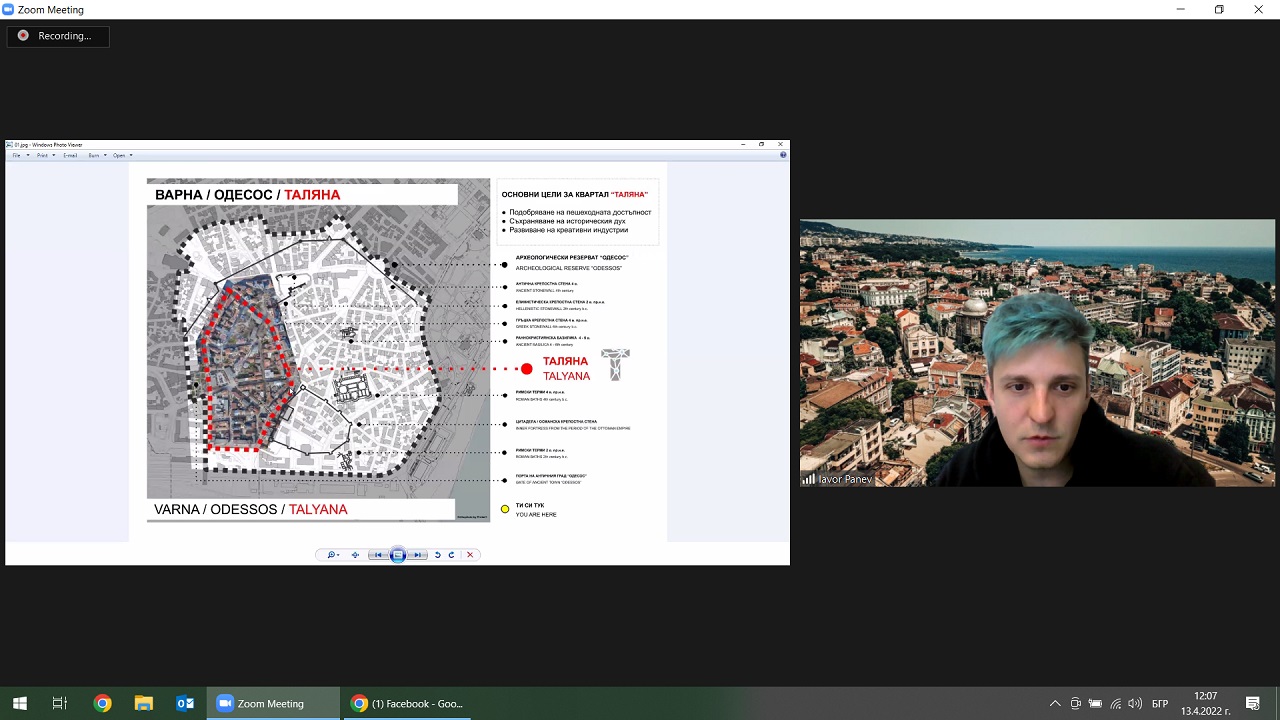Screen dimensions: 1280x720
Task: Open Photo Viewer help icon
Action: point(782,155)
